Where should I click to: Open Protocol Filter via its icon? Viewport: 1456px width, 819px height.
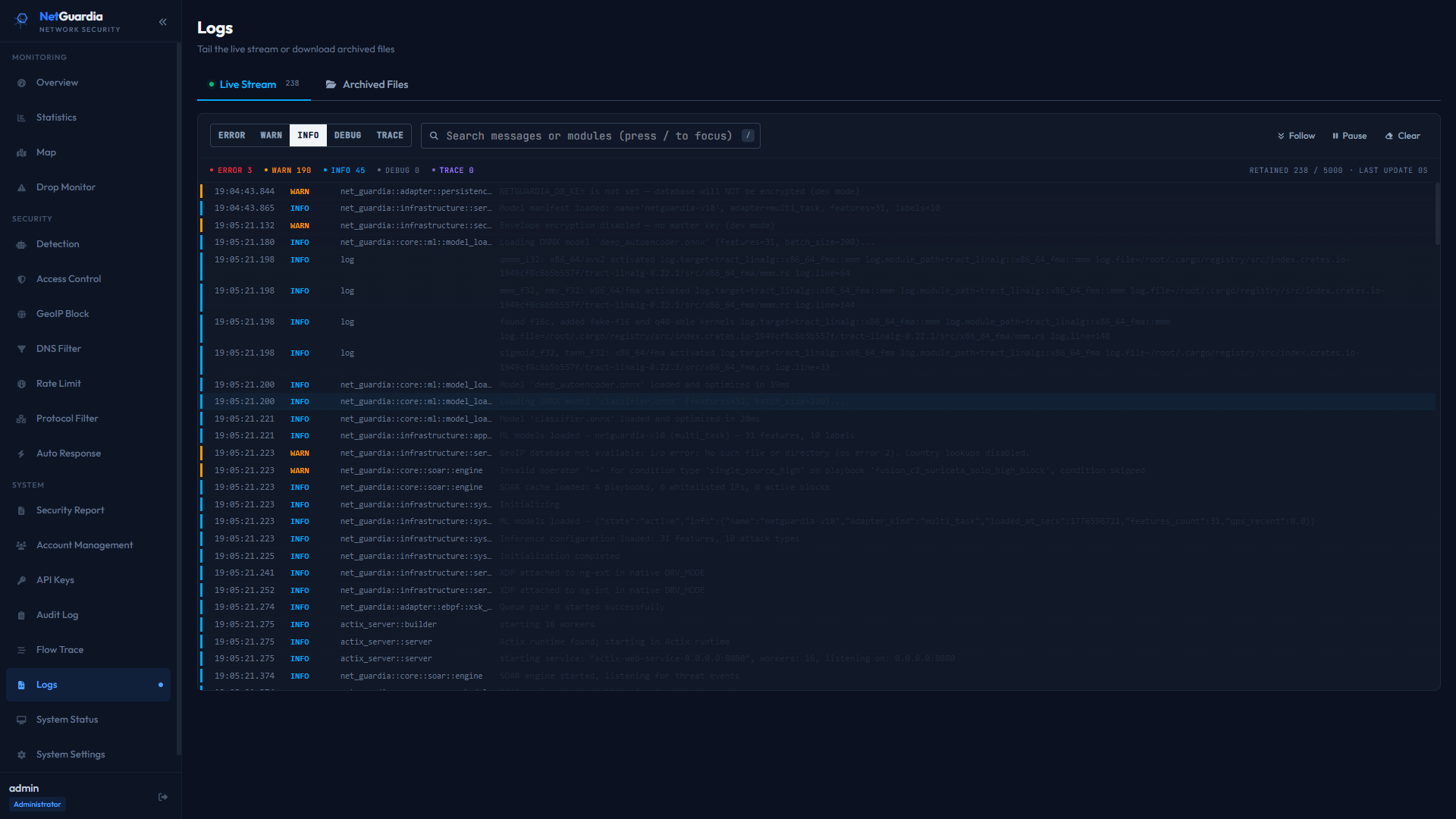pos(21,419)
